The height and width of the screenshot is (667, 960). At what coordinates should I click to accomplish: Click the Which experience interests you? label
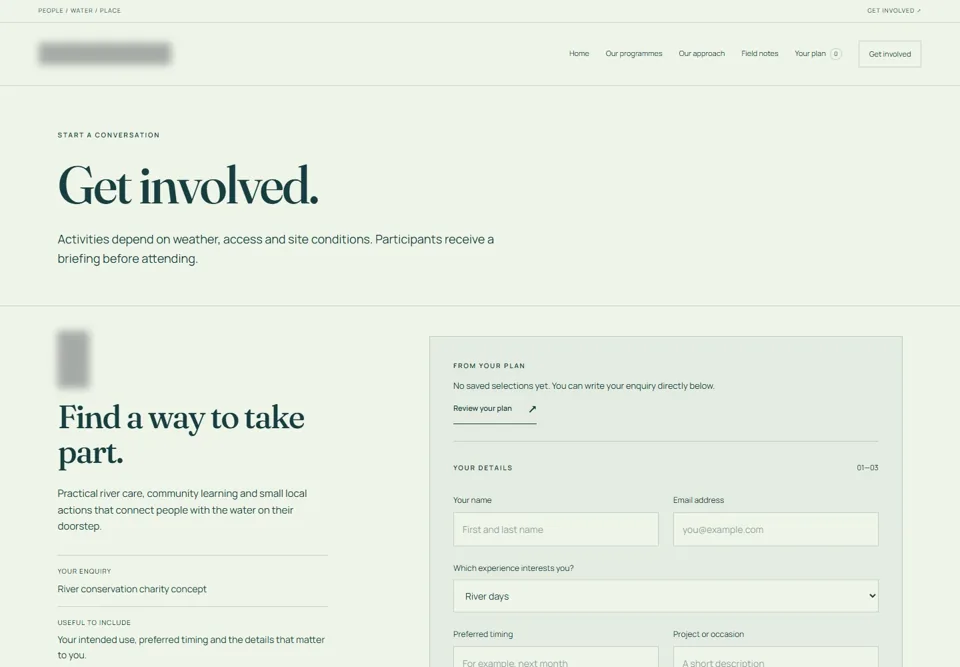(513, 568)
